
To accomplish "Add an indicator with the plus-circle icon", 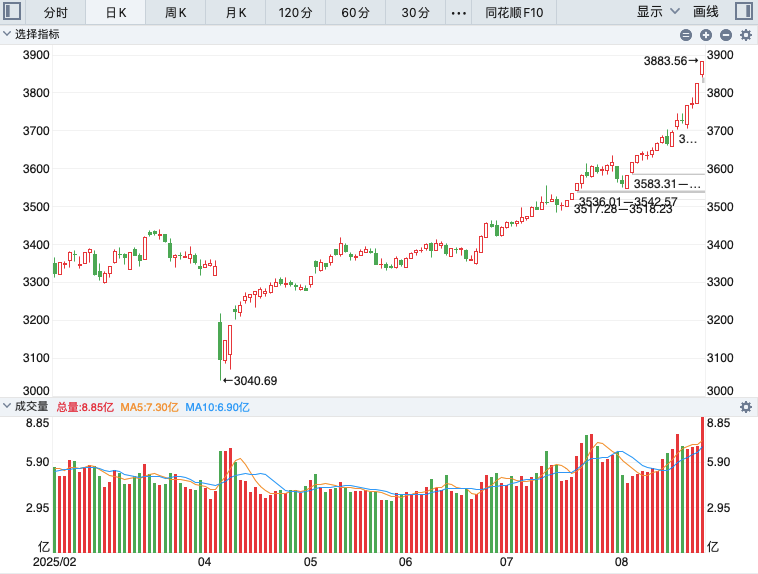I will [706, 35].
